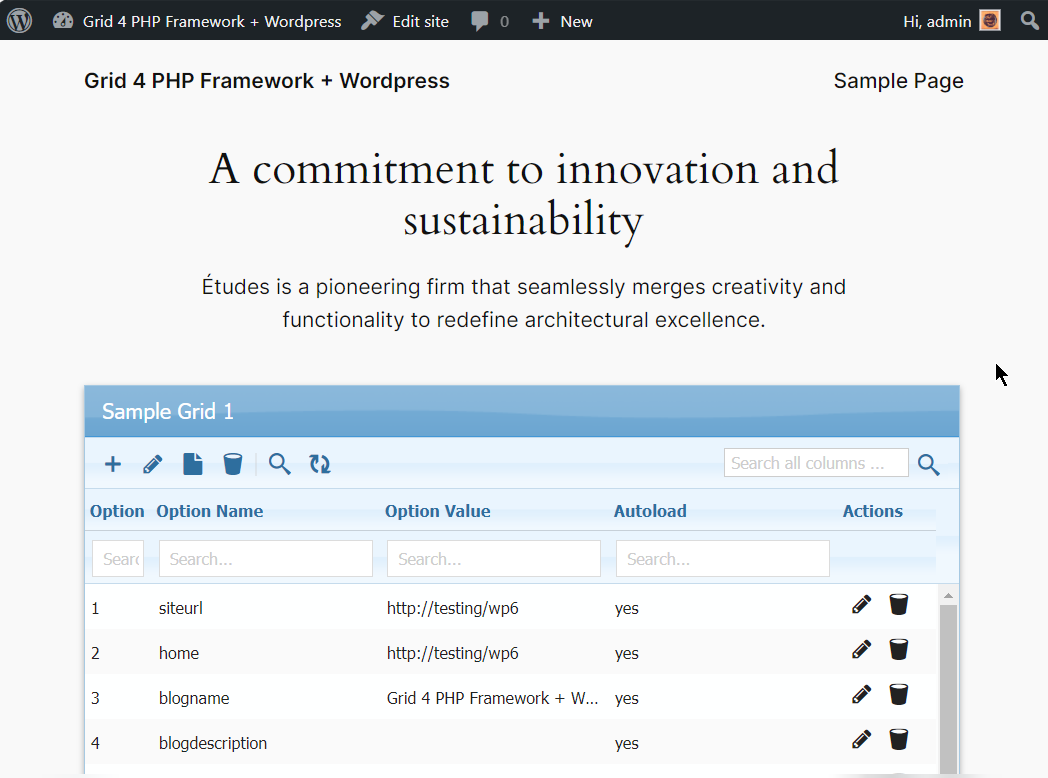The width and height of the screenshot is (1048, 778).
Task: Edit the siteurl row with pencil icon
Action: 861,604
